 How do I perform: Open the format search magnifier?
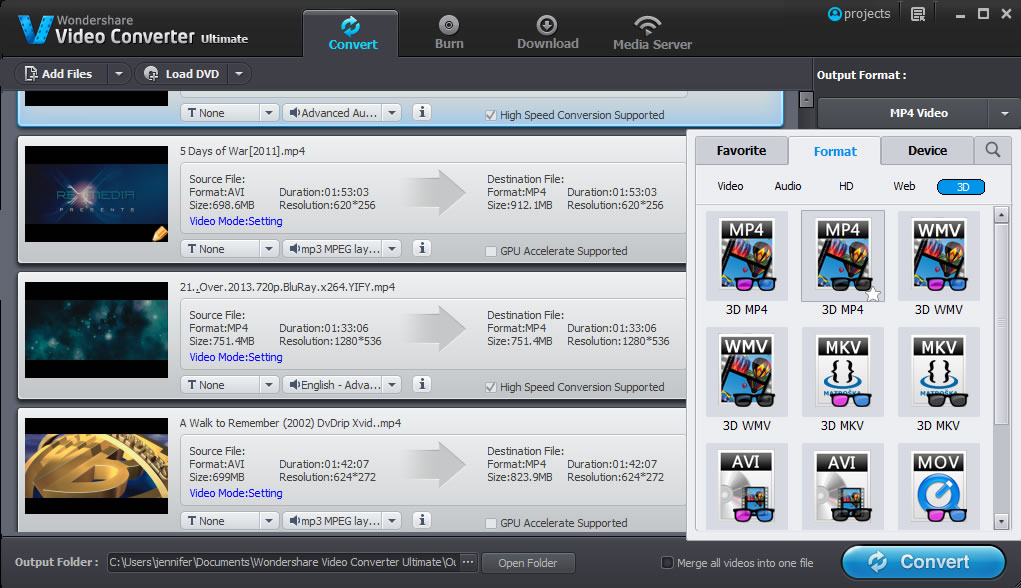pyautogui.click(x=992, y=150)
